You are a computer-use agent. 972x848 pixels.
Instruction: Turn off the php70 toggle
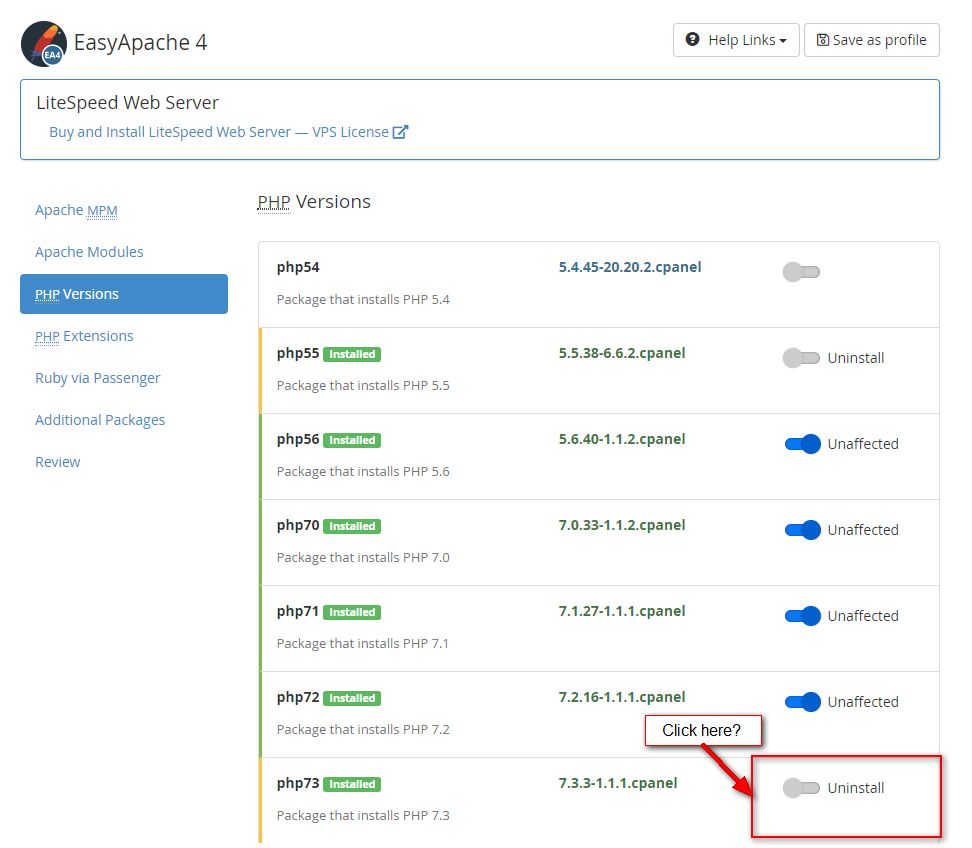803,530
